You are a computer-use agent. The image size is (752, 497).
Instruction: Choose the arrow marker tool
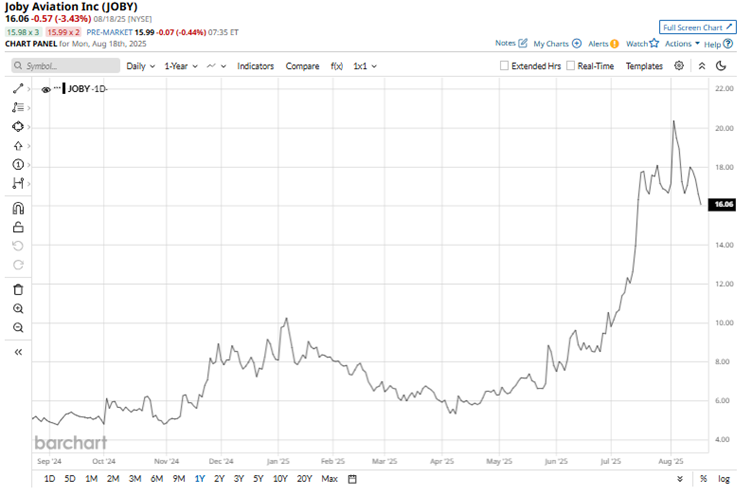point(18,146)
